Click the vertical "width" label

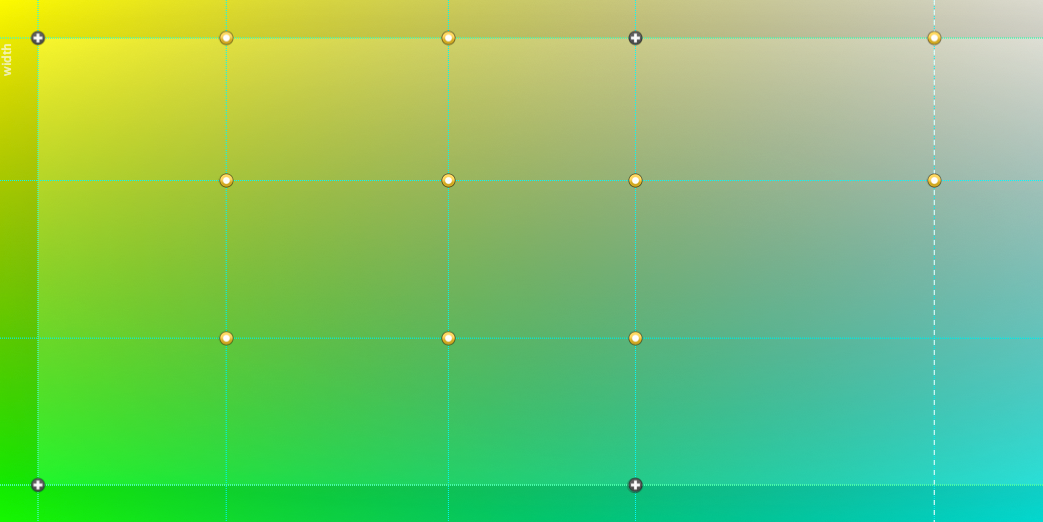tap(7, 60)
